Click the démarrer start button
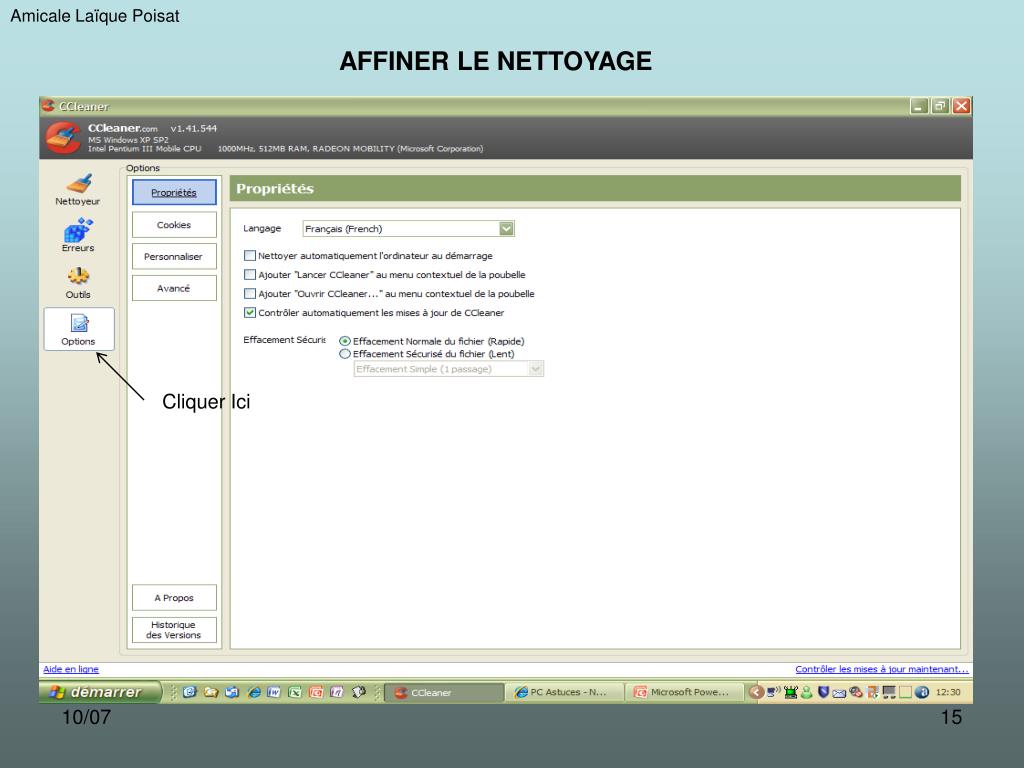Viewport: 1024px width, 768px height. pos(101,692)
